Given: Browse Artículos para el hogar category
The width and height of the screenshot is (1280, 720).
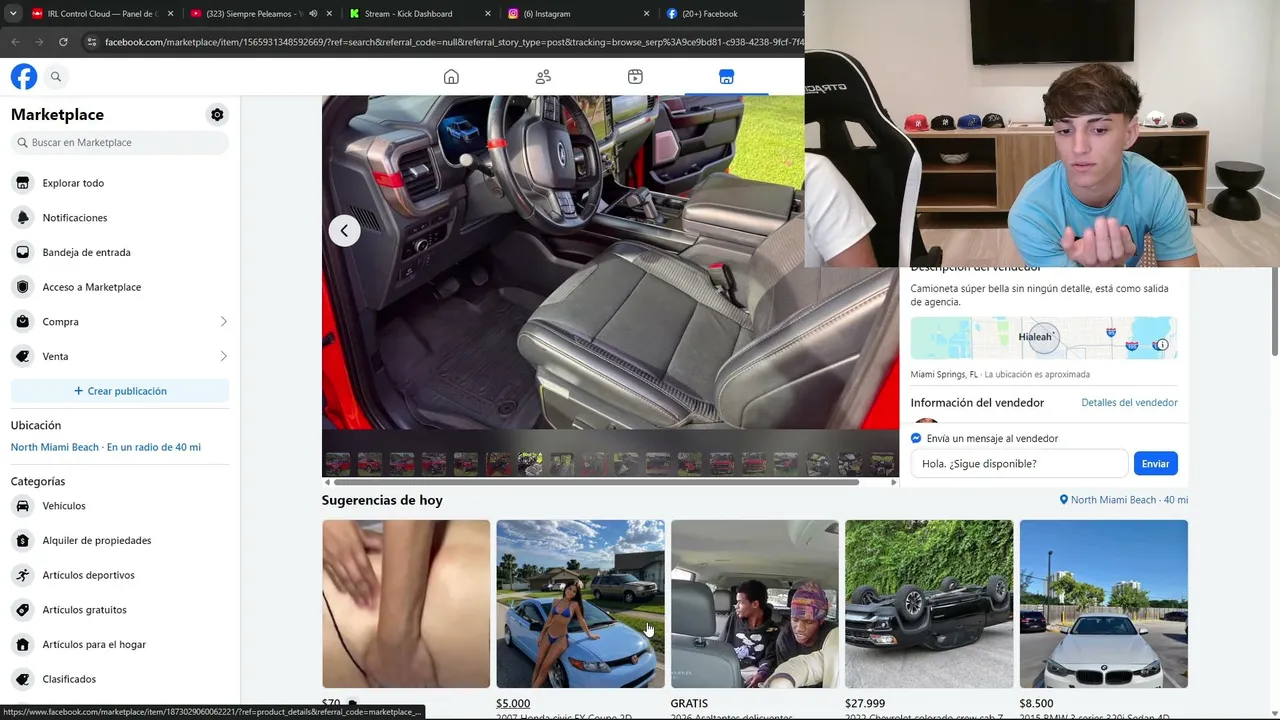Looking at the screenshot, I should 120,645.
